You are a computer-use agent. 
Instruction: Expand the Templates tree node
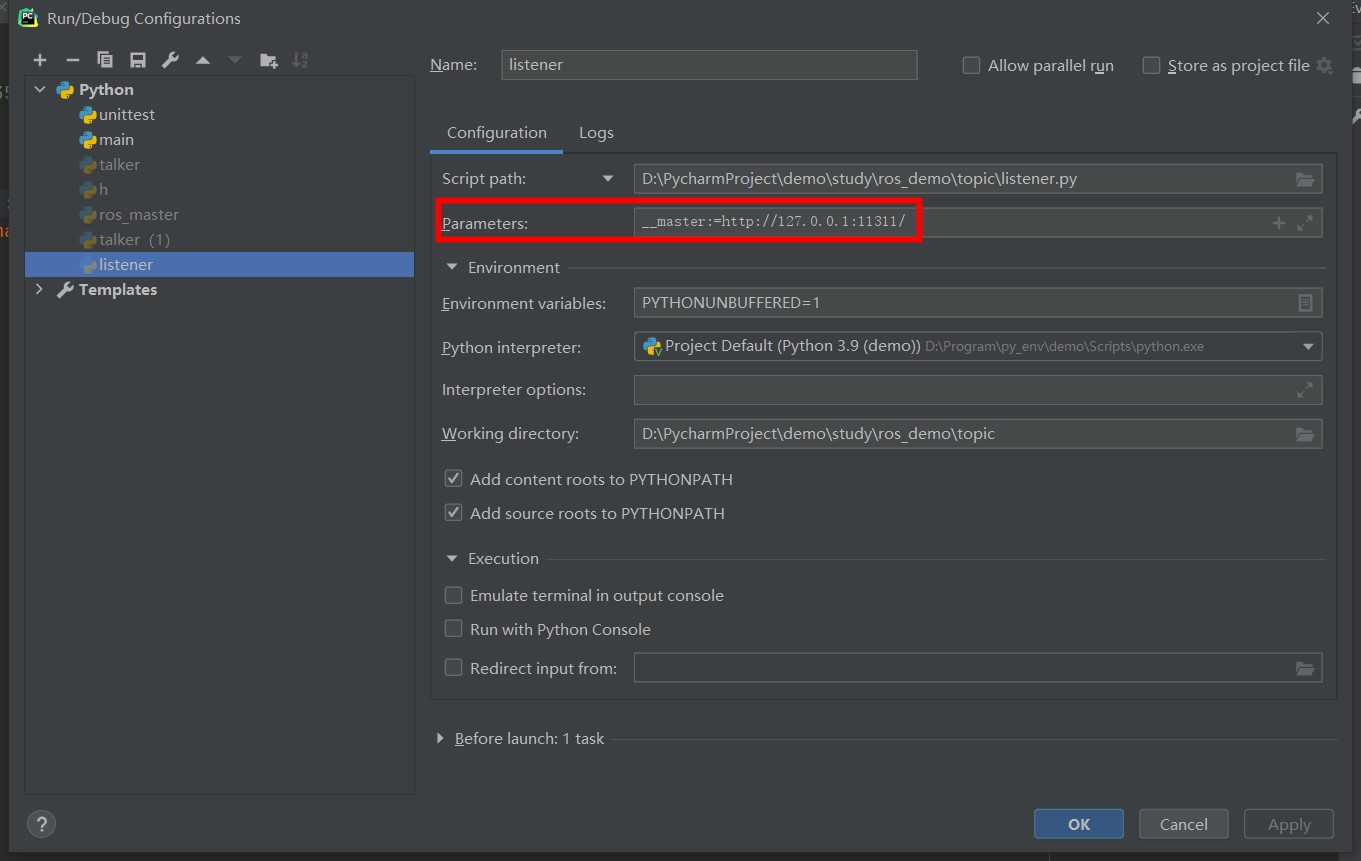(40, 290)
